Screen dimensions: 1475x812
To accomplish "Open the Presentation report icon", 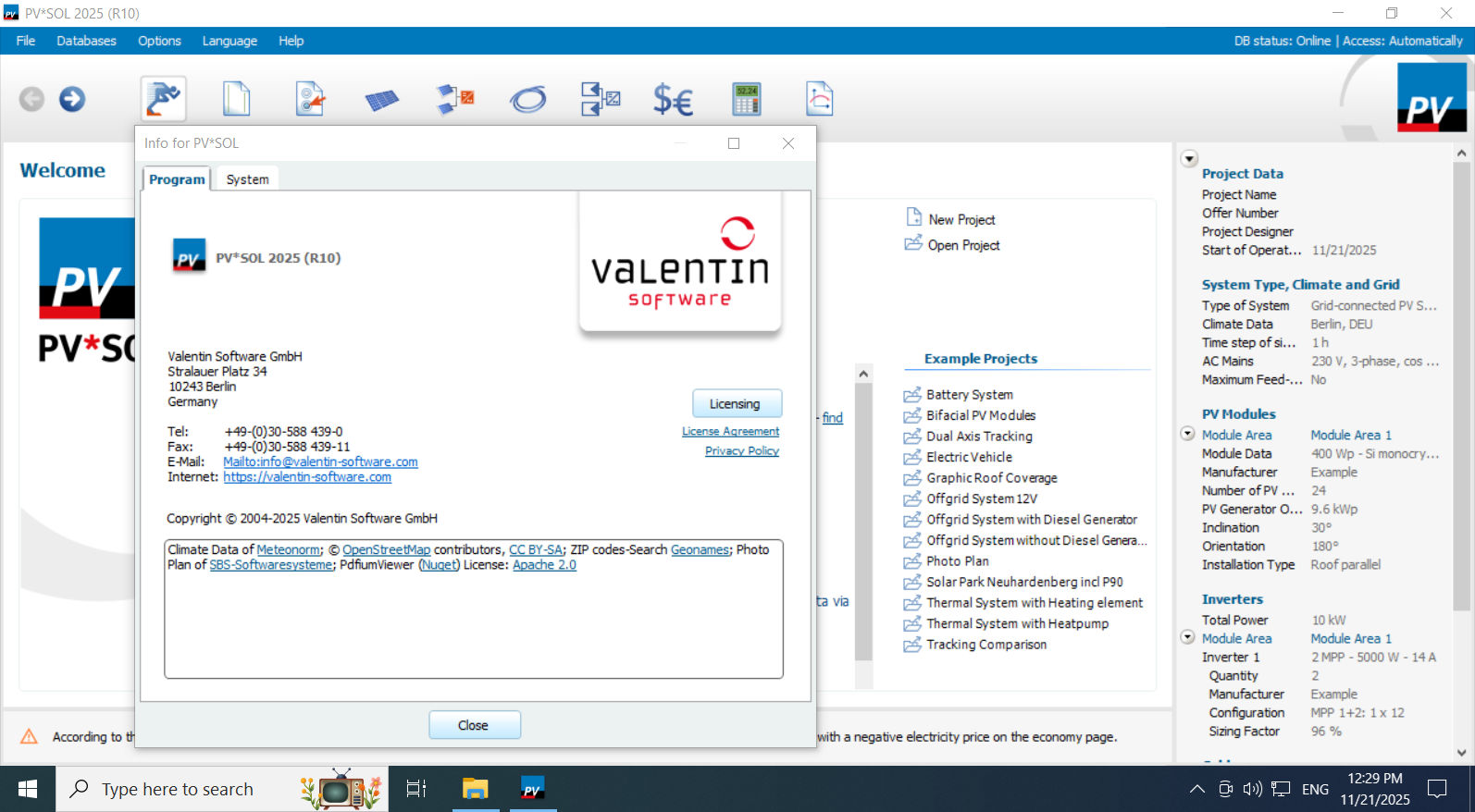I will [x=820, y=99].
